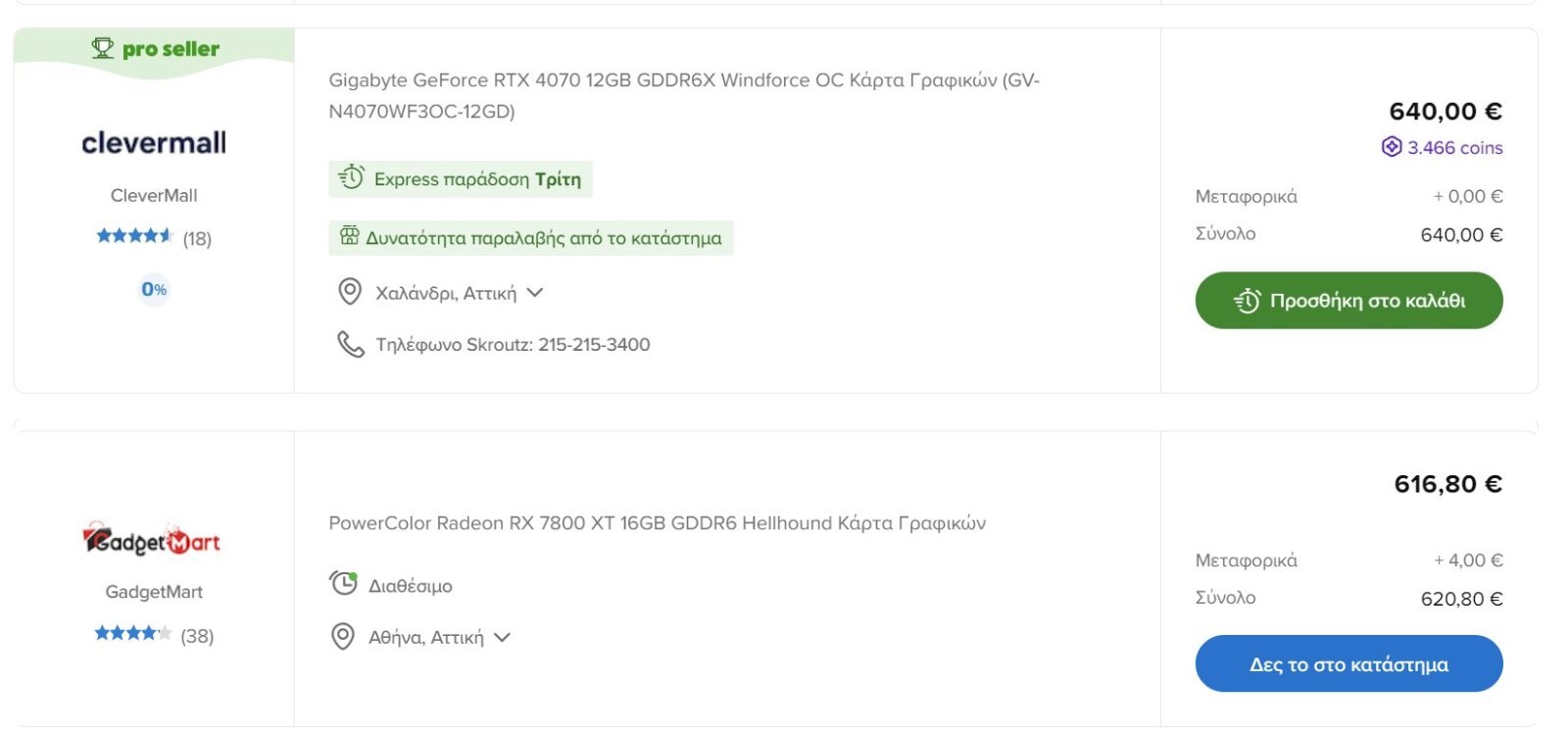
Task: Click the phone icon beside Skroutz number
Action: pyautogui.click(x=351, y=344)
